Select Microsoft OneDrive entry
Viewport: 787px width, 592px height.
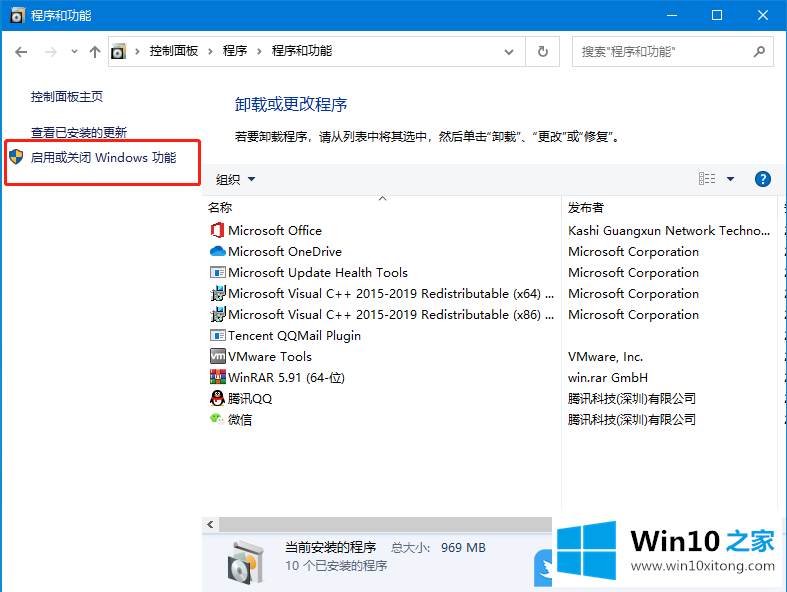tap(285, 252)
